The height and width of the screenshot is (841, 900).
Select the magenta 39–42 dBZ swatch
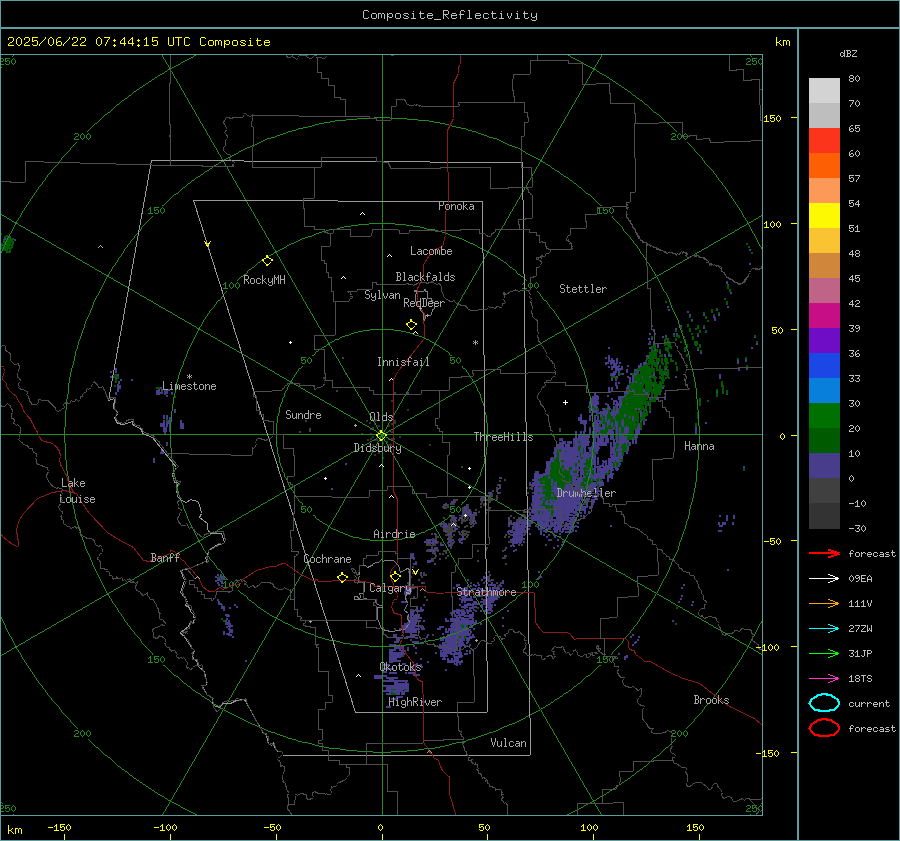pyautogui.click(x=824, y=316)
